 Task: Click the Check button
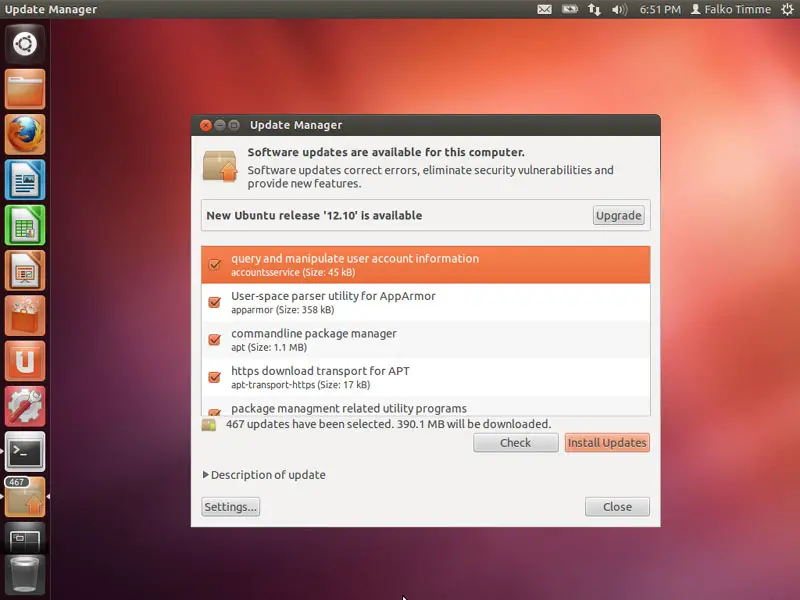tap(515, 443)
